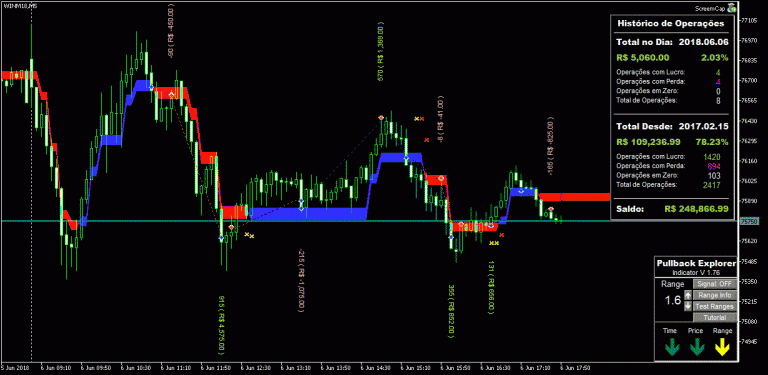Click the 75750 current price tag
This screenshot has height=375, width=768.
click(747, 221)
